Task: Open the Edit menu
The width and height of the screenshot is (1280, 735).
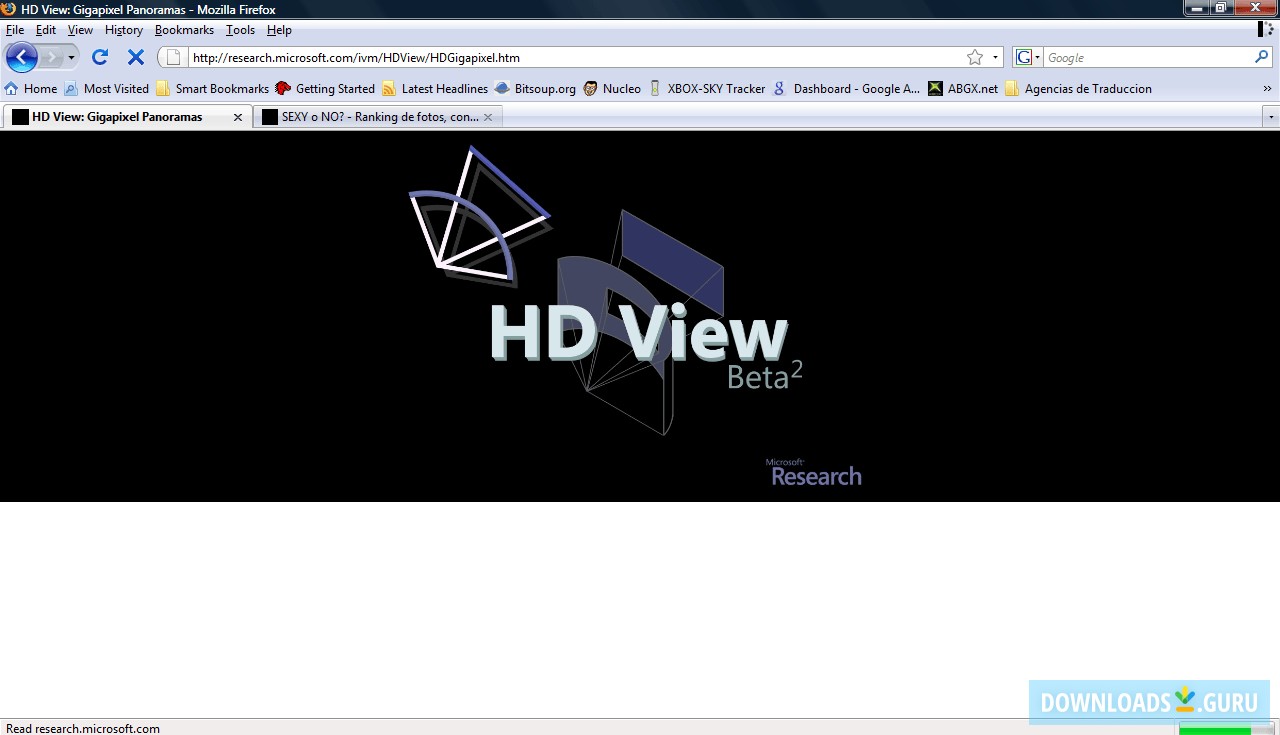Action: pyautogui.click(x=46, y=30)
